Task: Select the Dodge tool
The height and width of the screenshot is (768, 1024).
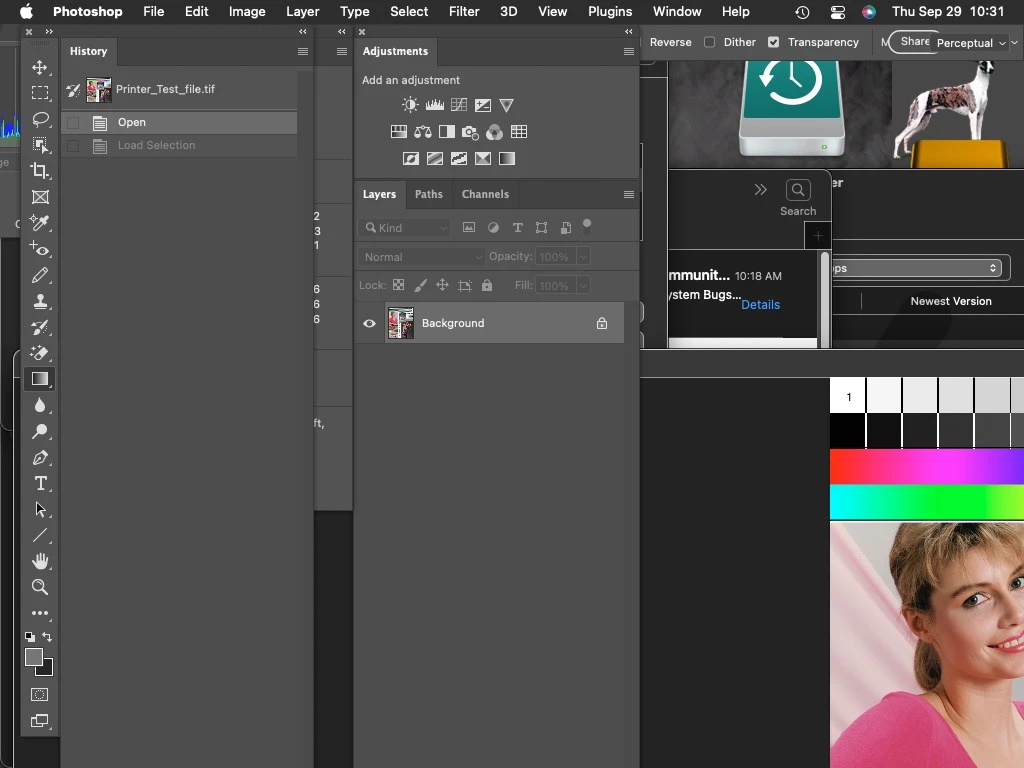Action: [x=40, y=431]
